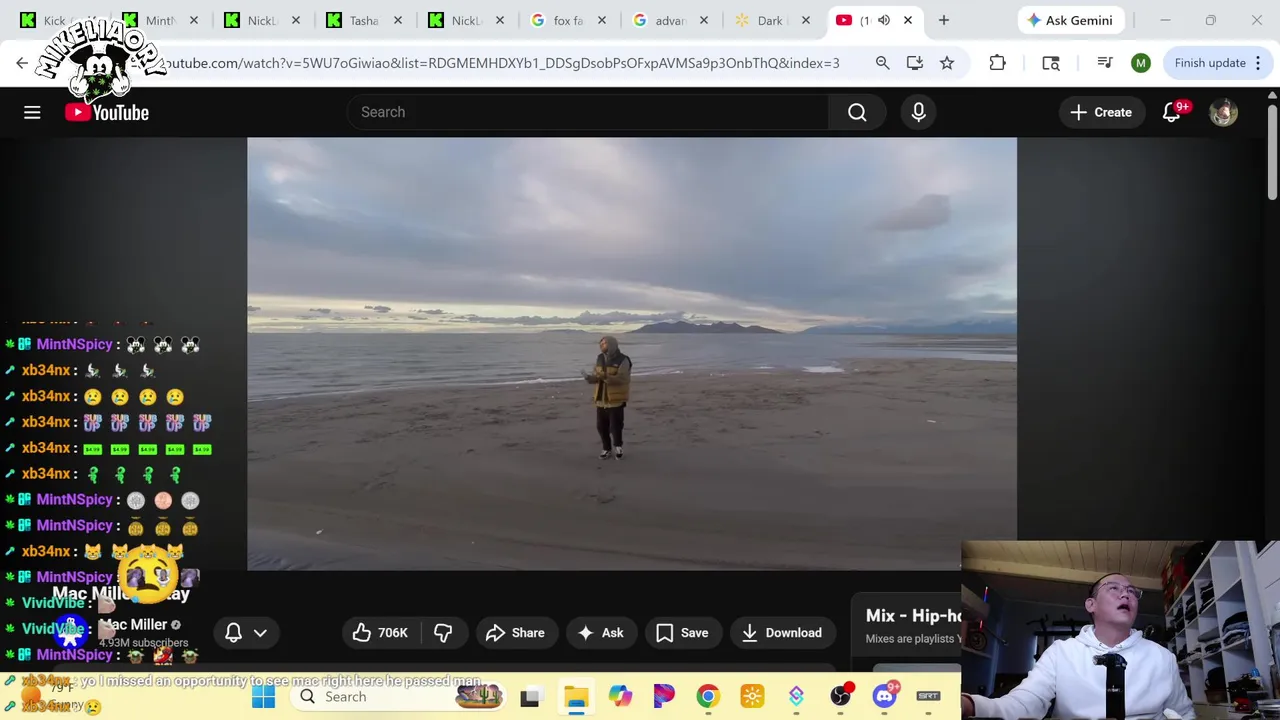
Task: Close the Dark tab
Action: (x=805, y=20)
